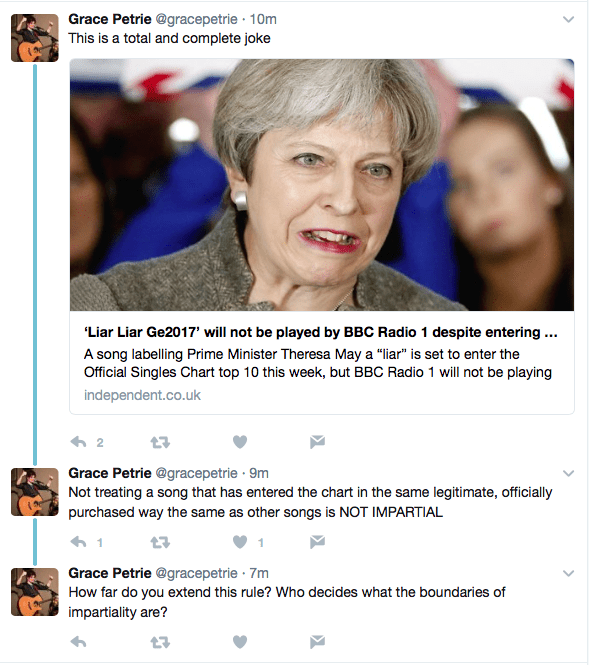Send the 10m tweet via direct message
The image size is (589, 665).
click(x=317, y=442)
